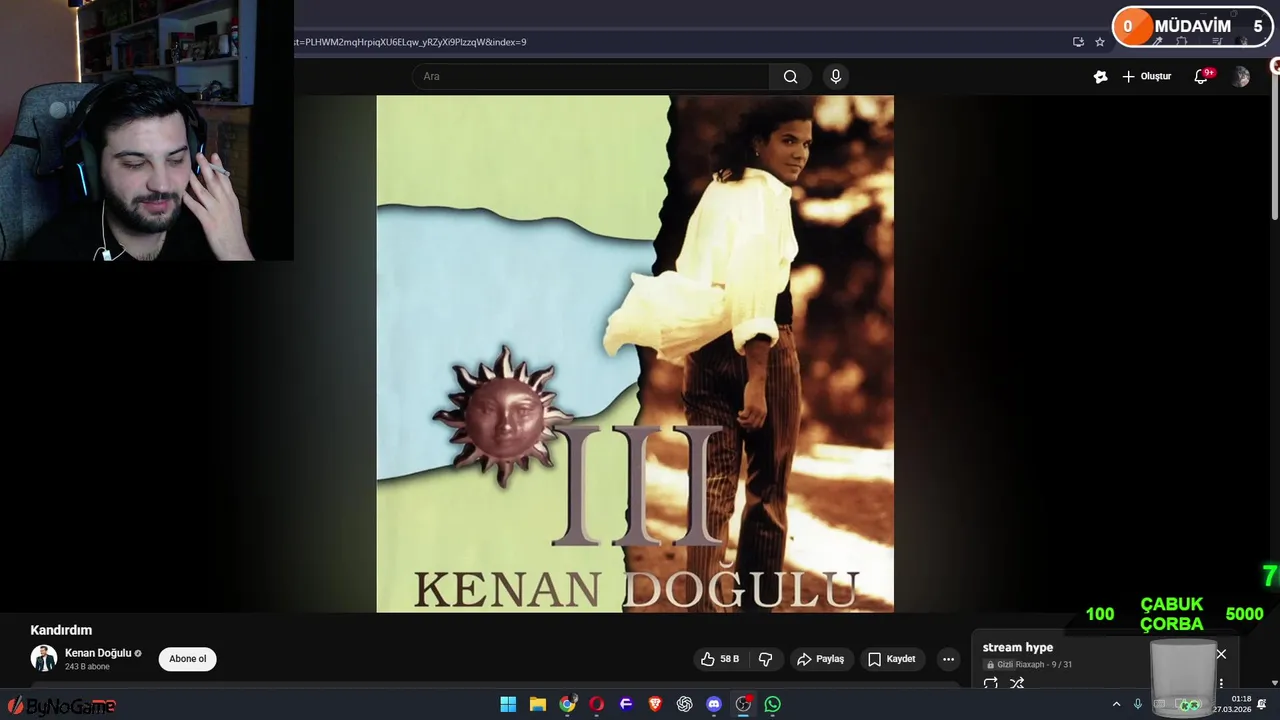Image resolution: width=1280 pixels, height=720 pixels.
Task: Open Discord from taskbar
Action: click(714, 704)
